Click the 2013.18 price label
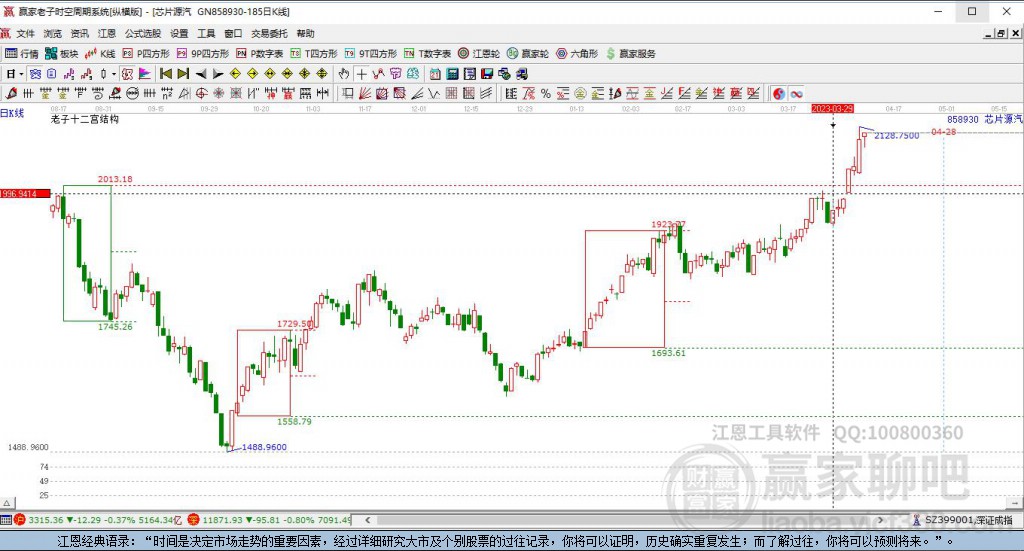 coord(115,179)
